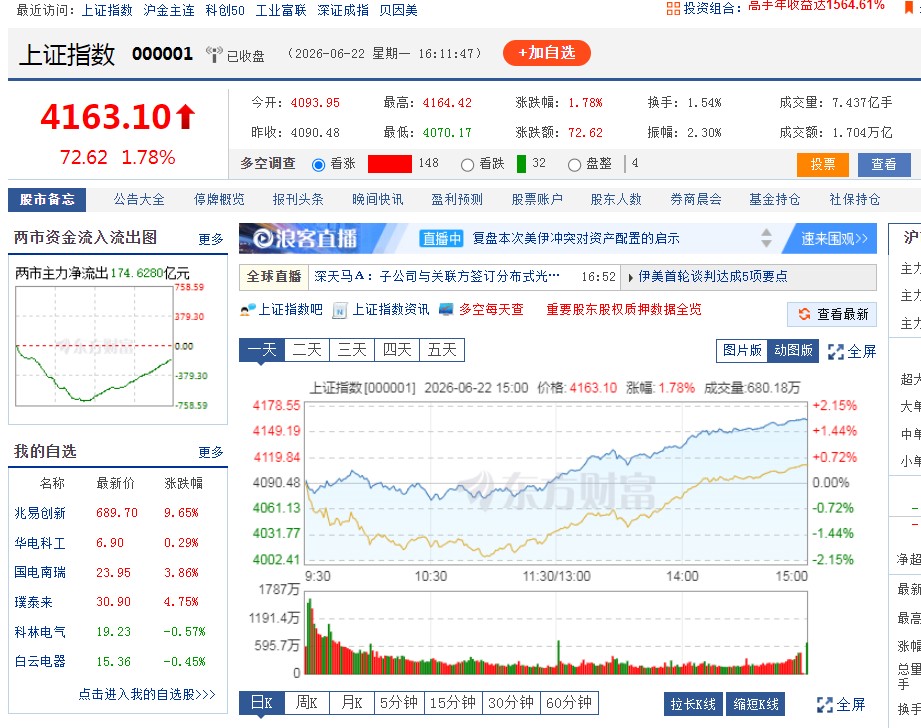This screenshot has width=921, height=728.
Task: Click the blue 查看 button
Action: [x=884, y=165]
